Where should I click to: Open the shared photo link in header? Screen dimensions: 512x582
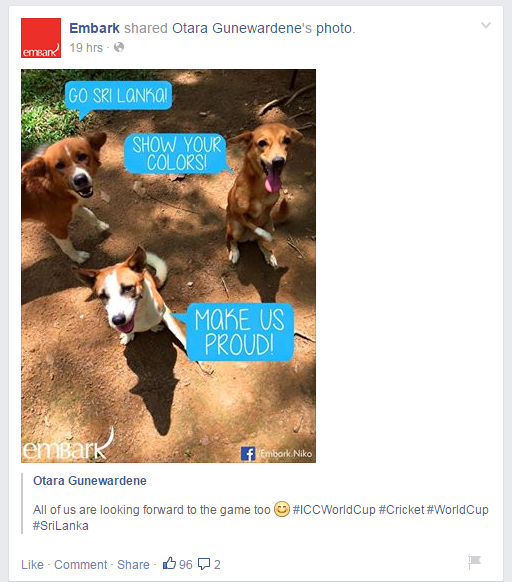334,28
